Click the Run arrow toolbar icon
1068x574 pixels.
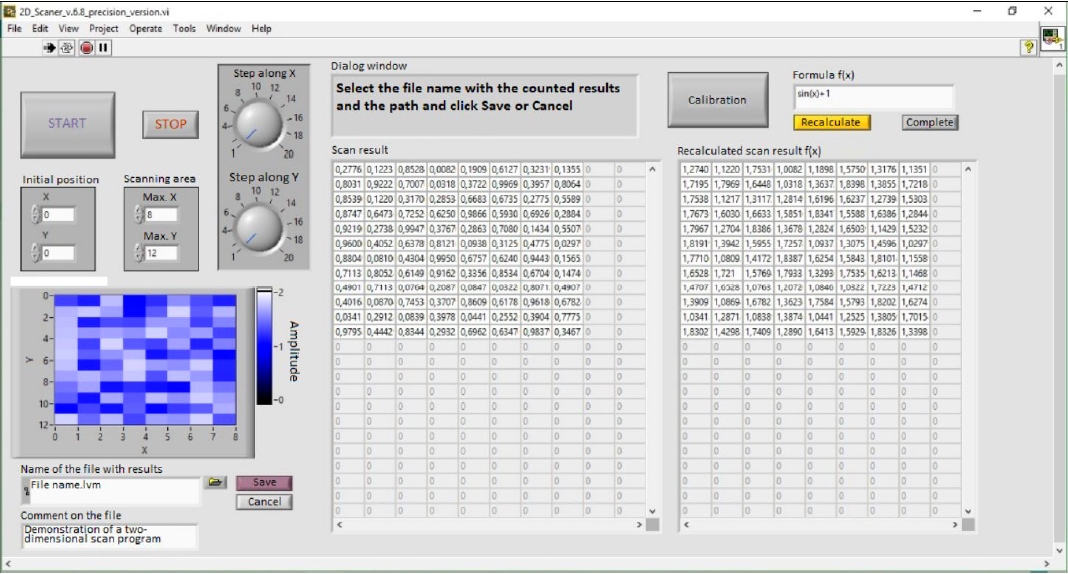pos(49,47)
